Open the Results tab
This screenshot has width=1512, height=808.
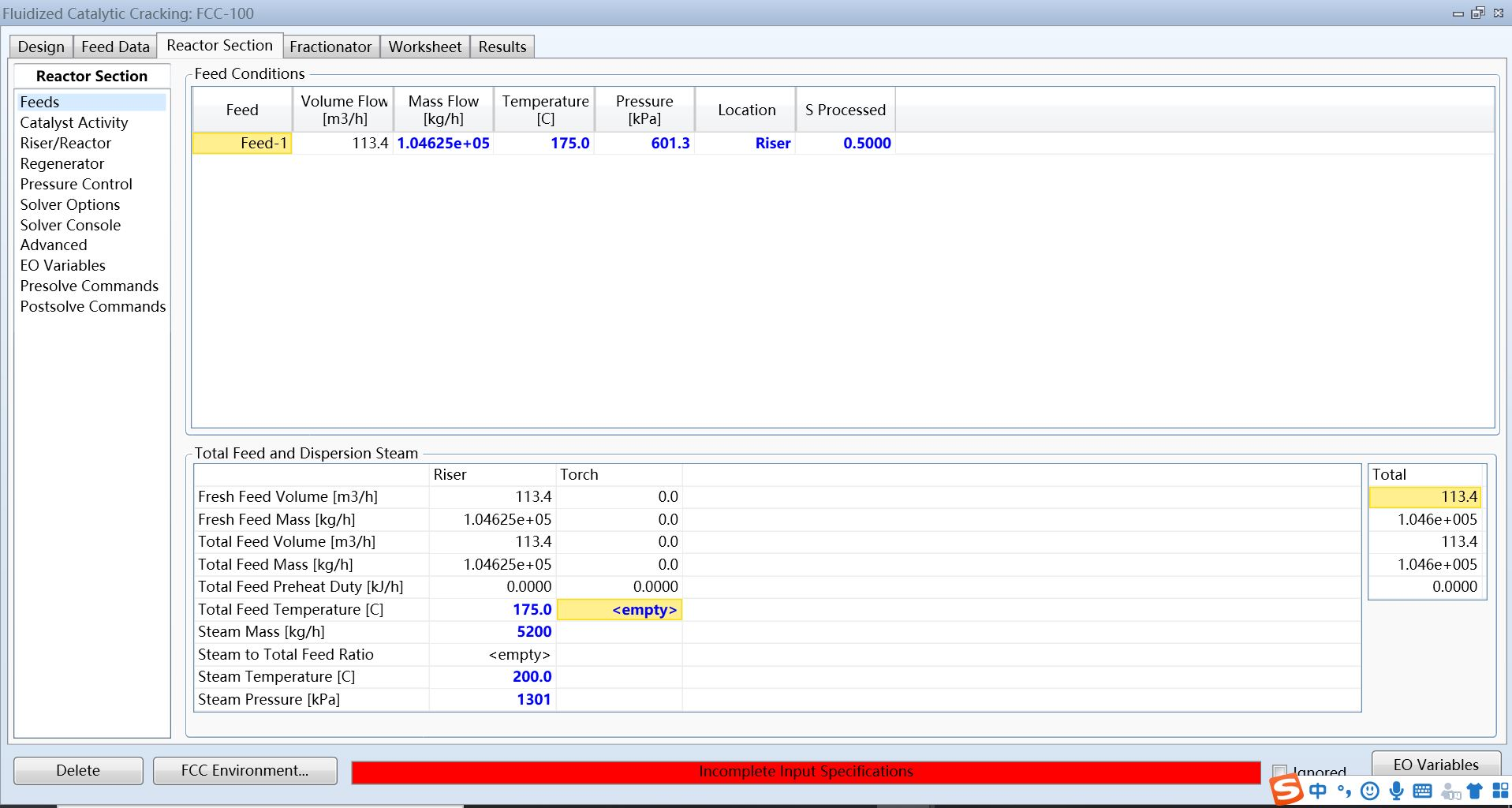point(502,47)
